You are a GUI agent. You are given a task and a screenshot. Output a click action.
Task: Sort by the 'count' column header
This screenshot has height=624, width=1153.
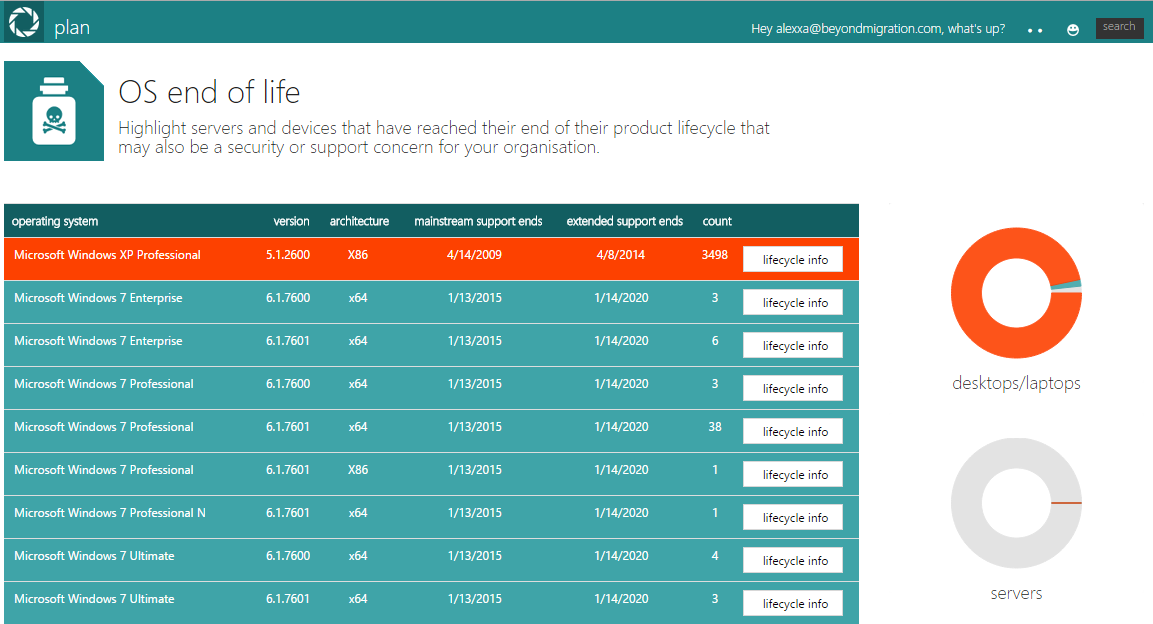coord(717,221)
